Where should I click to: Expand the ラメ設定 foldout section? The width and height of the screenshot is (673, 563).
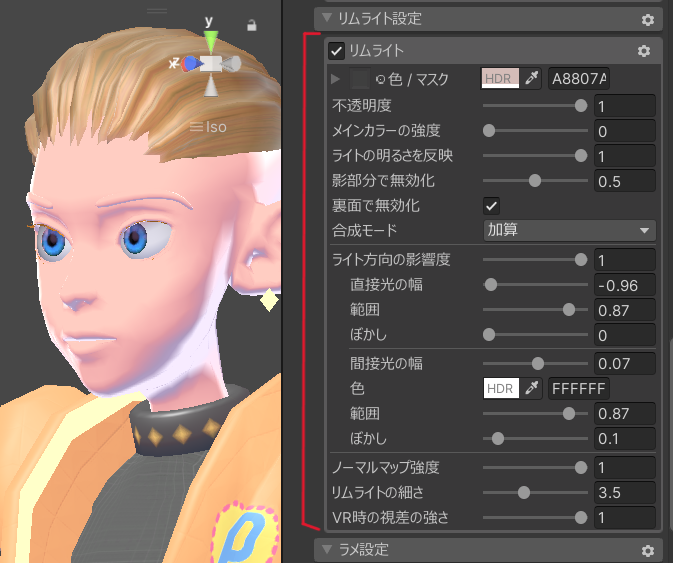tap(324, 549)
